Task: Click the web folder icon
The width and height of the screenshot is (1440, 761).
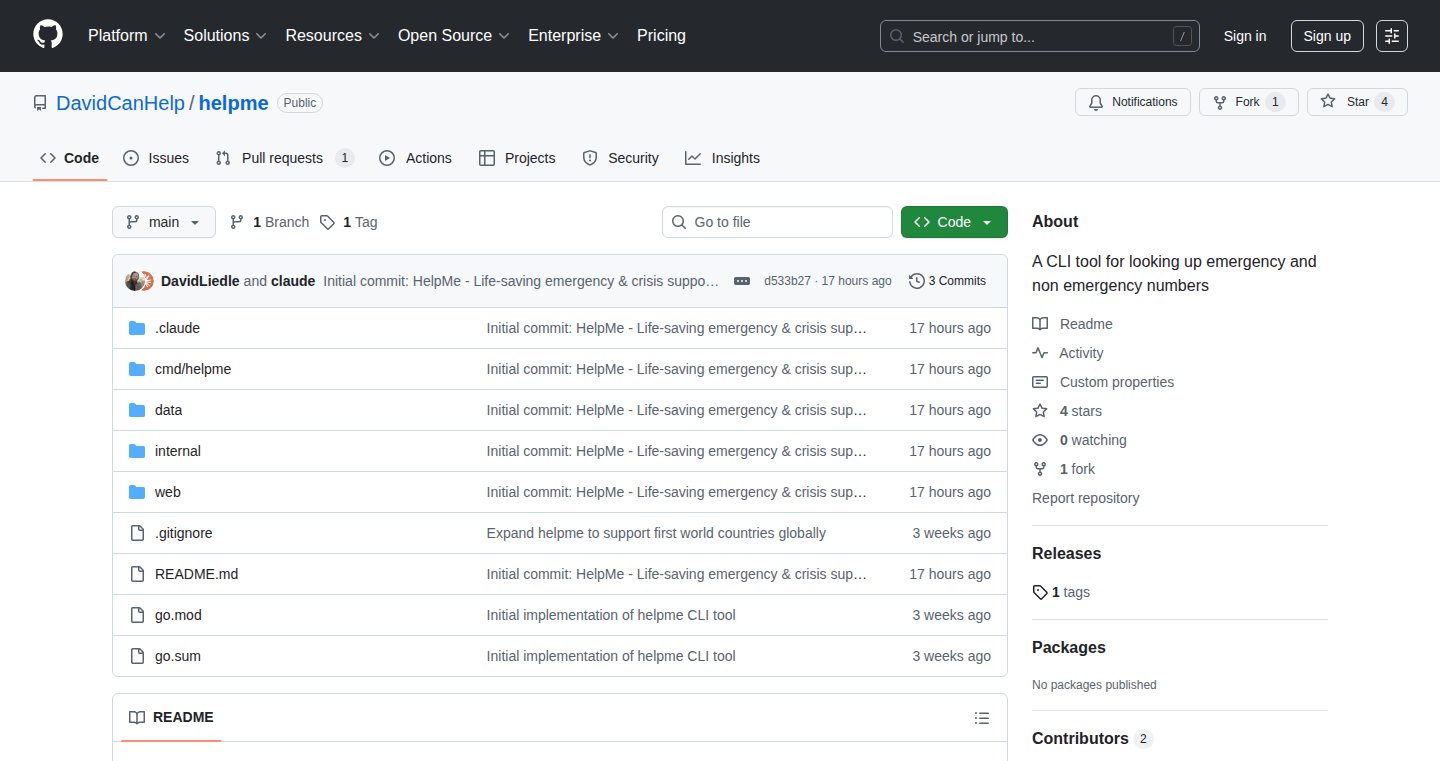Action: pos(137,492)
